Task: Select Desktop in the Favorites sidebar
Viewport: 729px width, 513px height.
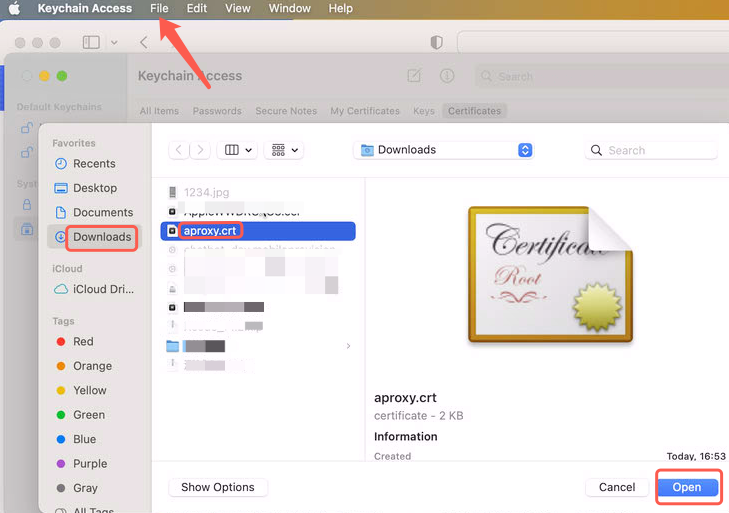Action: [x=94, y=188]
